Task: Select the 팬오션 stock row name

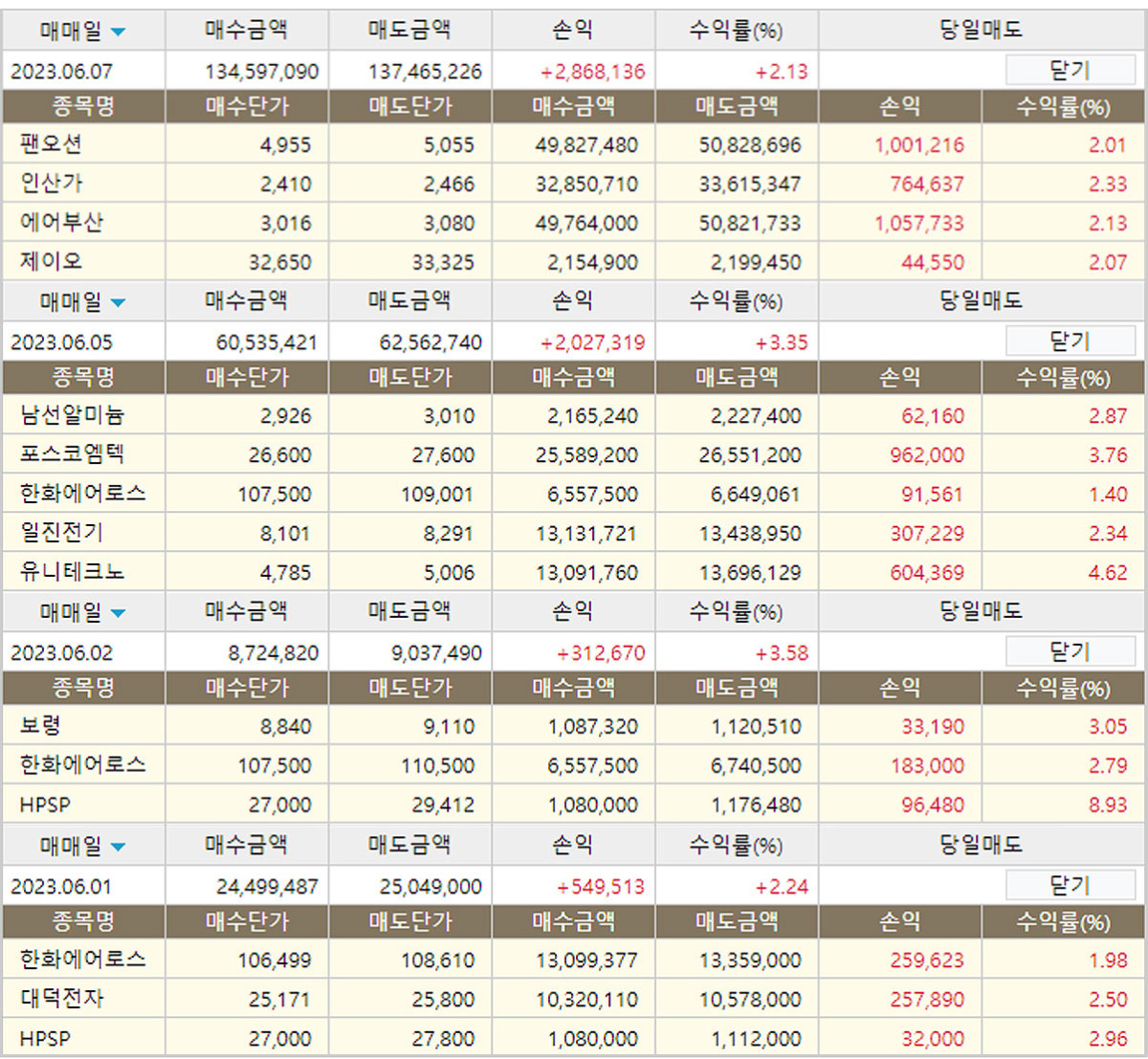Action: coord(52,144)
